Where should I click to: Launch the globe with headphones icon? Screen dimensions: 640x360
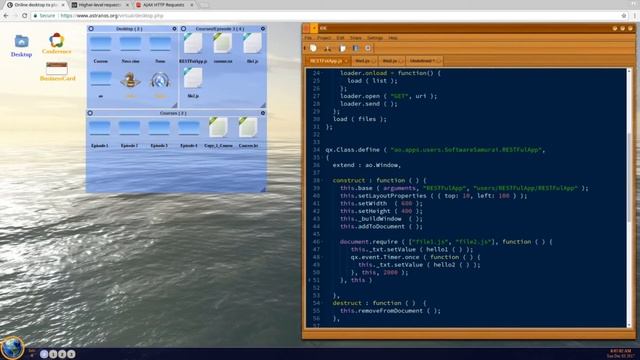click(x=160, y=80)
